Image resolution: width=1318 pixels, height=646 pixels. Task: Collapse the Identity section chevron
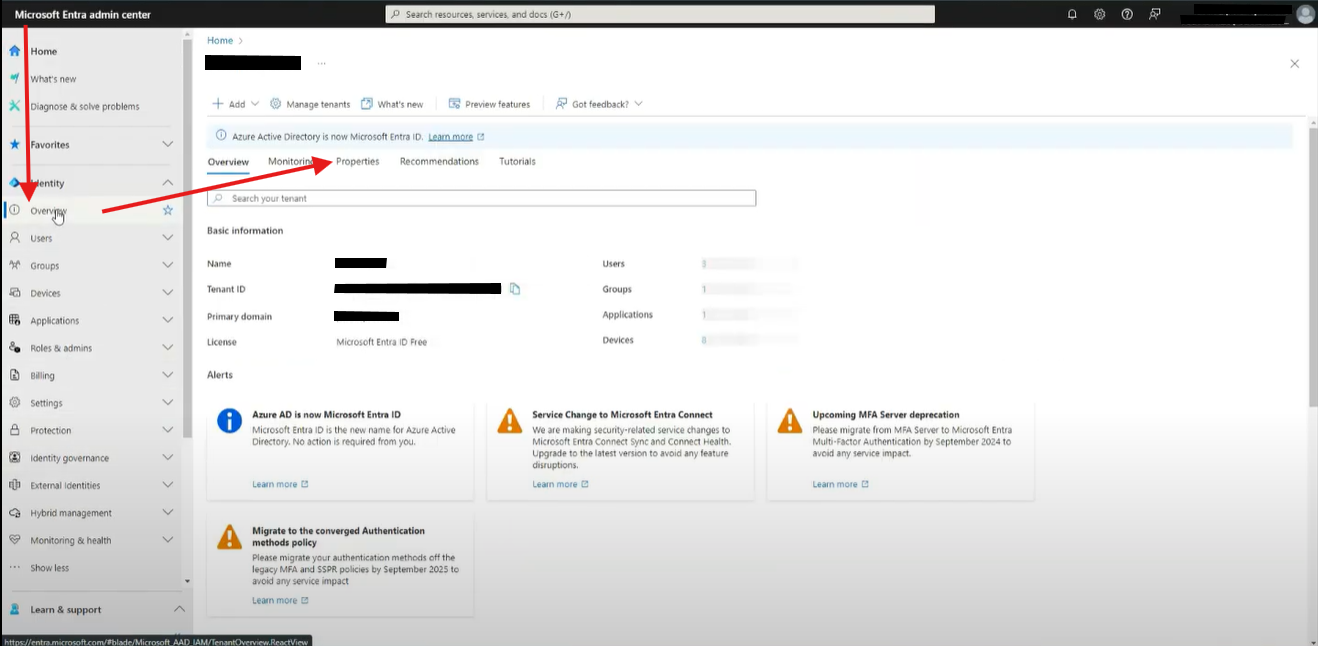[x=168, y=182]
